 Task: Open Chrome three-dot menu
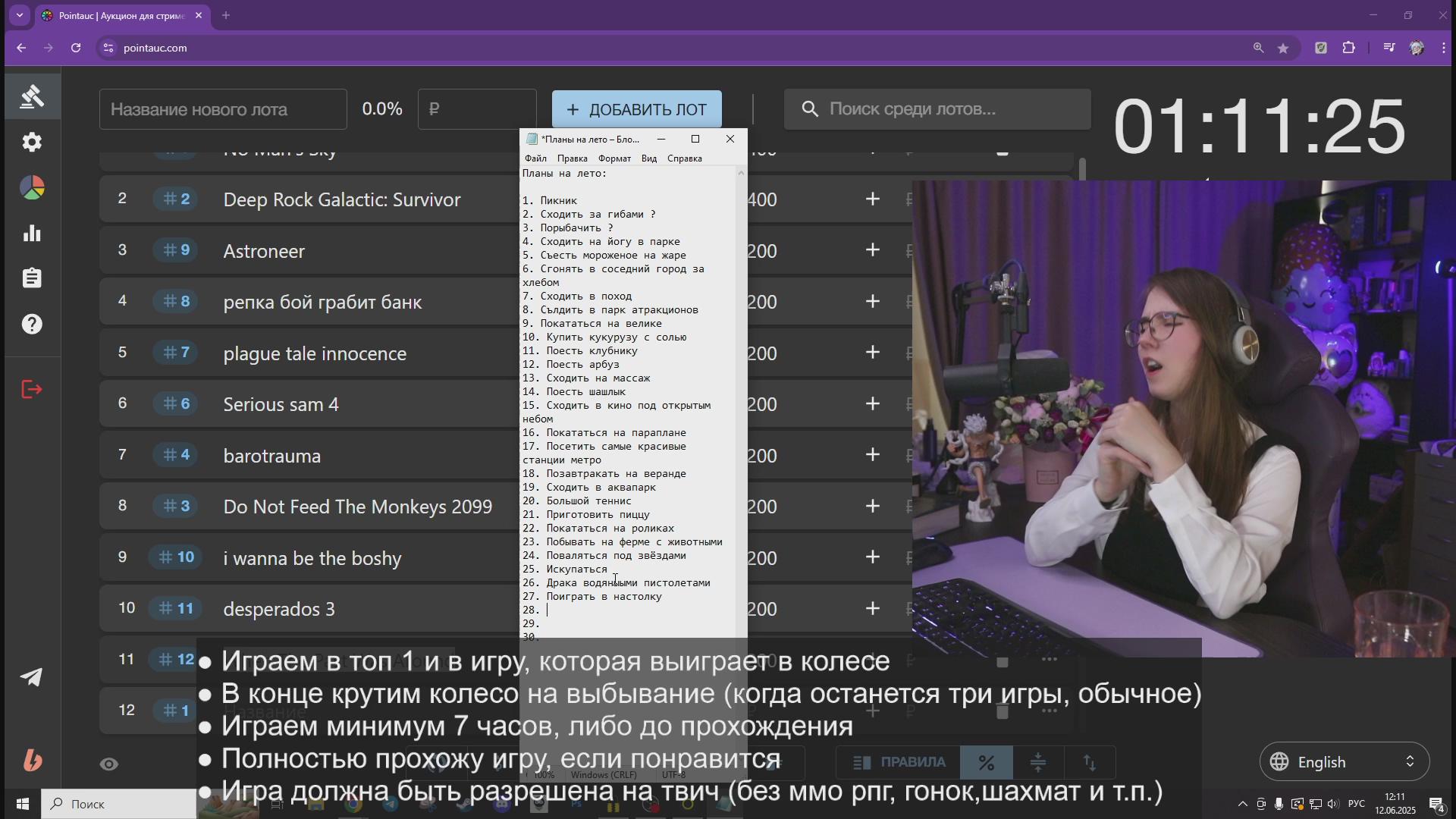click(x=1443, y=48)
